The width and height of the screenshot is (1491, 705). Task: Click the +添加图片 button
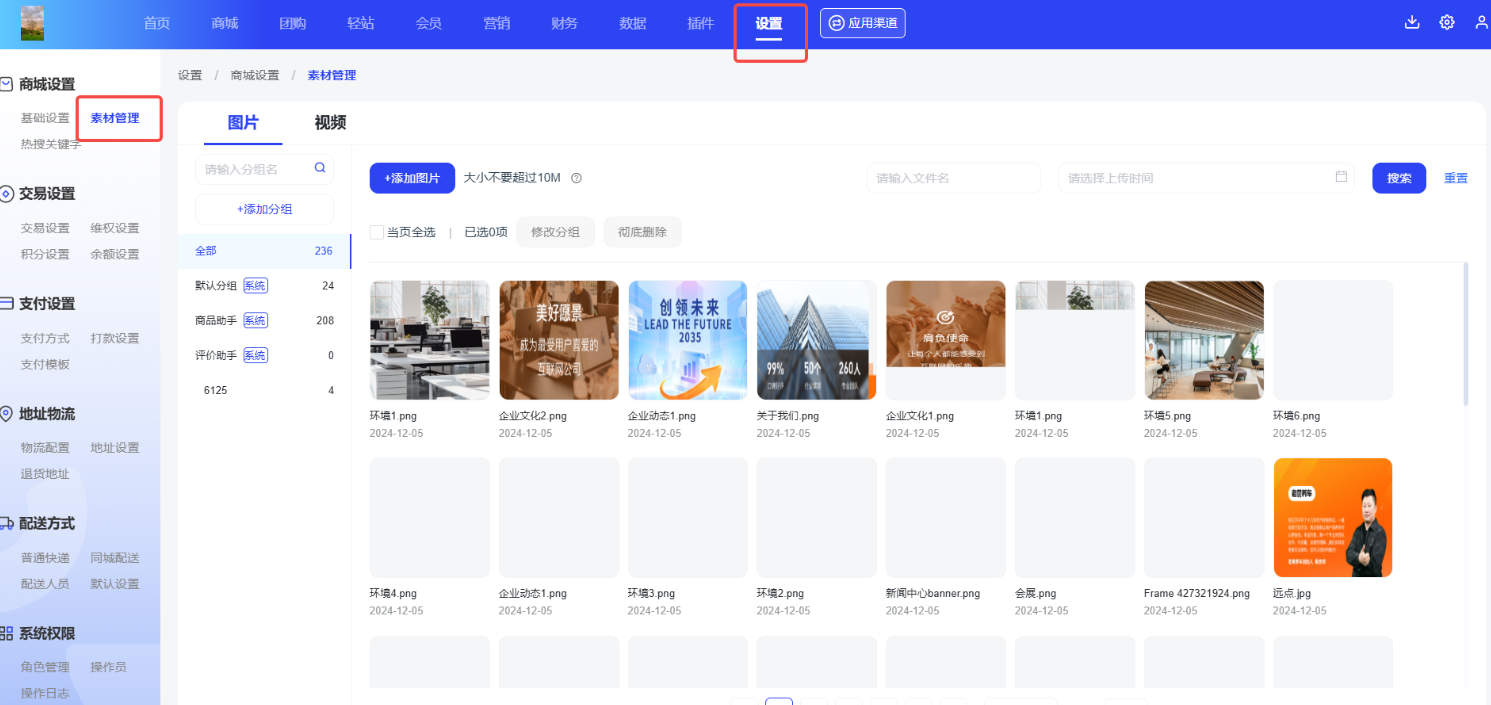pyautogui.click(x=412, y=178)
